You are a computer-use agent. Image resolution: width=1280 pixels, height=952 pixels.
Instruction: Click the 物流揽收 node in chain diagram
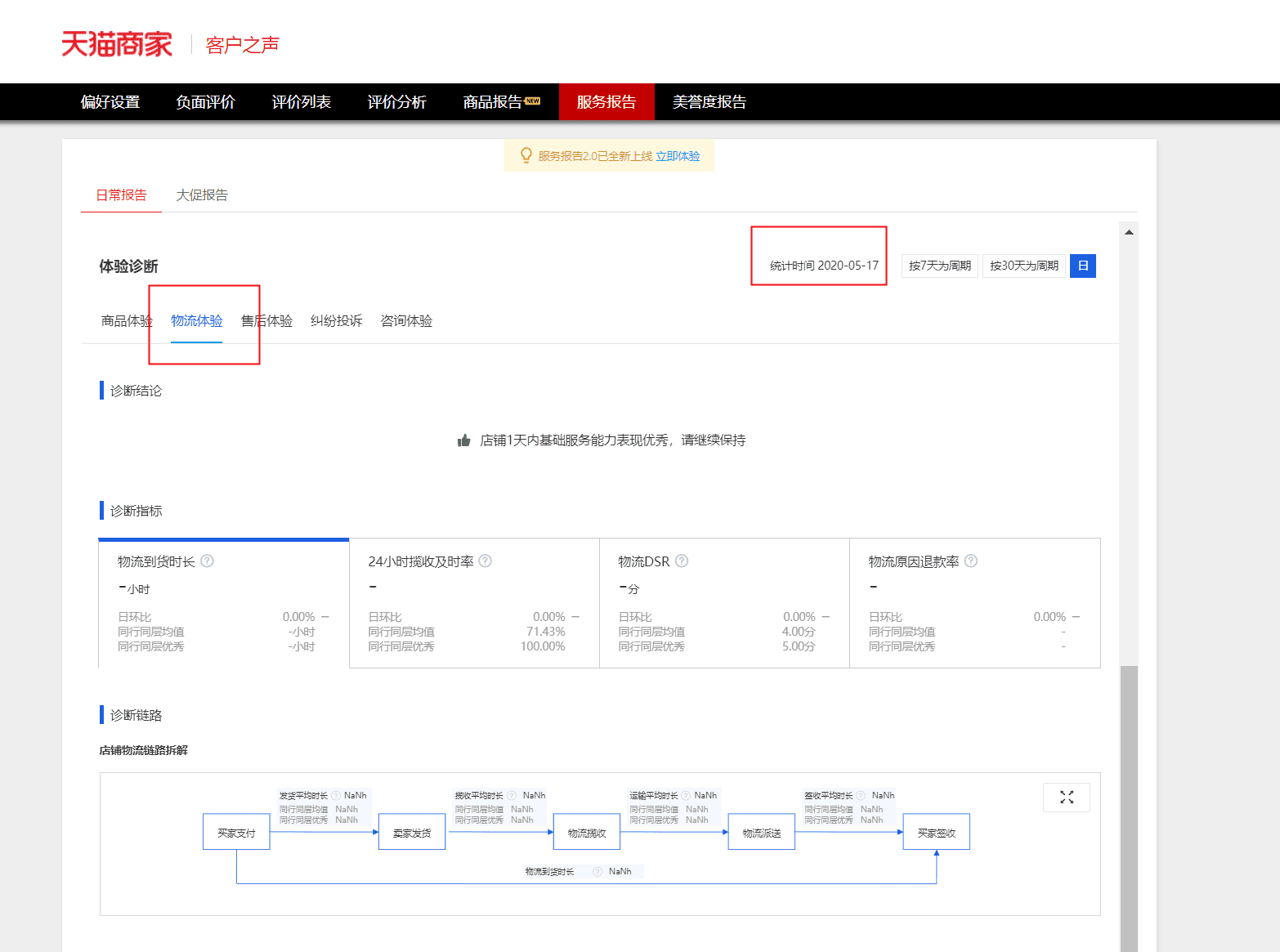point(587,832)
